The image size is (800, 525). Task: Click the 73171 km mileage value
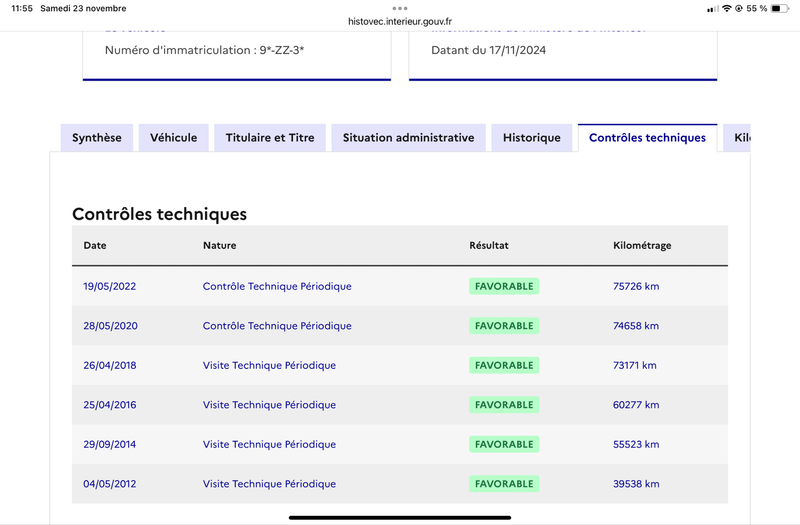[x=635, y=365]
